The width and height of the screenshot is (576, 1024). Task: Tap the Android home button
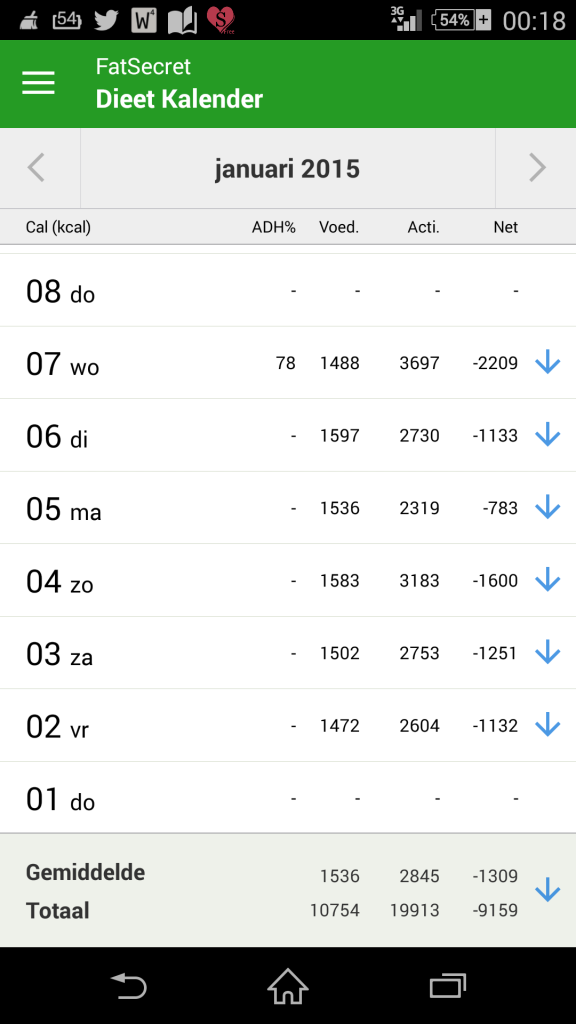pyautogui.click(x=288, y=986)
